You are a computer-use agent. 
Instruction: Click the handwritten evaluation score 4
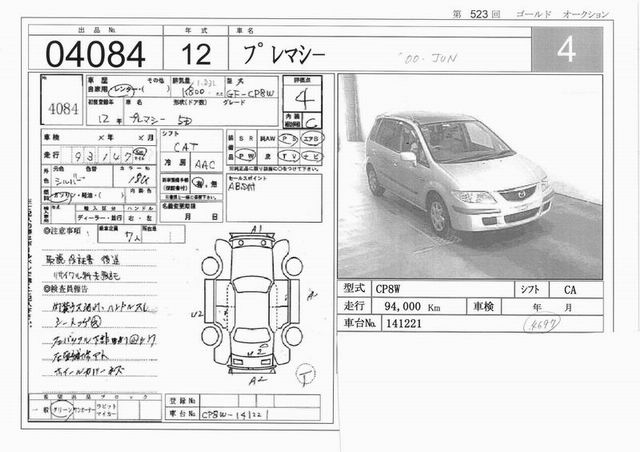click(304, 100)
